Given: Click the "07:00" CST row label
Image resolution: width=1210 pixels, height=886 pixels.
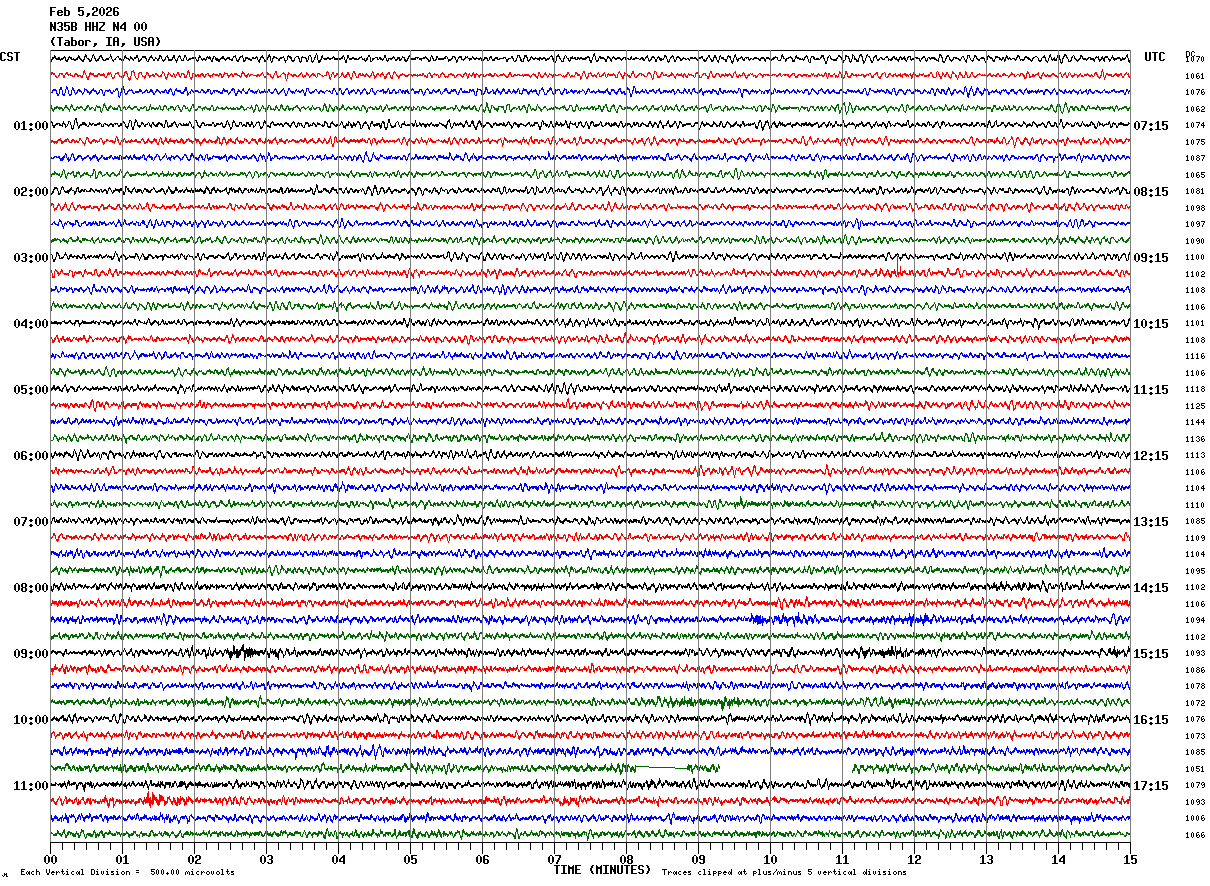Looking at the screenshot, I should [x=31, y=522].
